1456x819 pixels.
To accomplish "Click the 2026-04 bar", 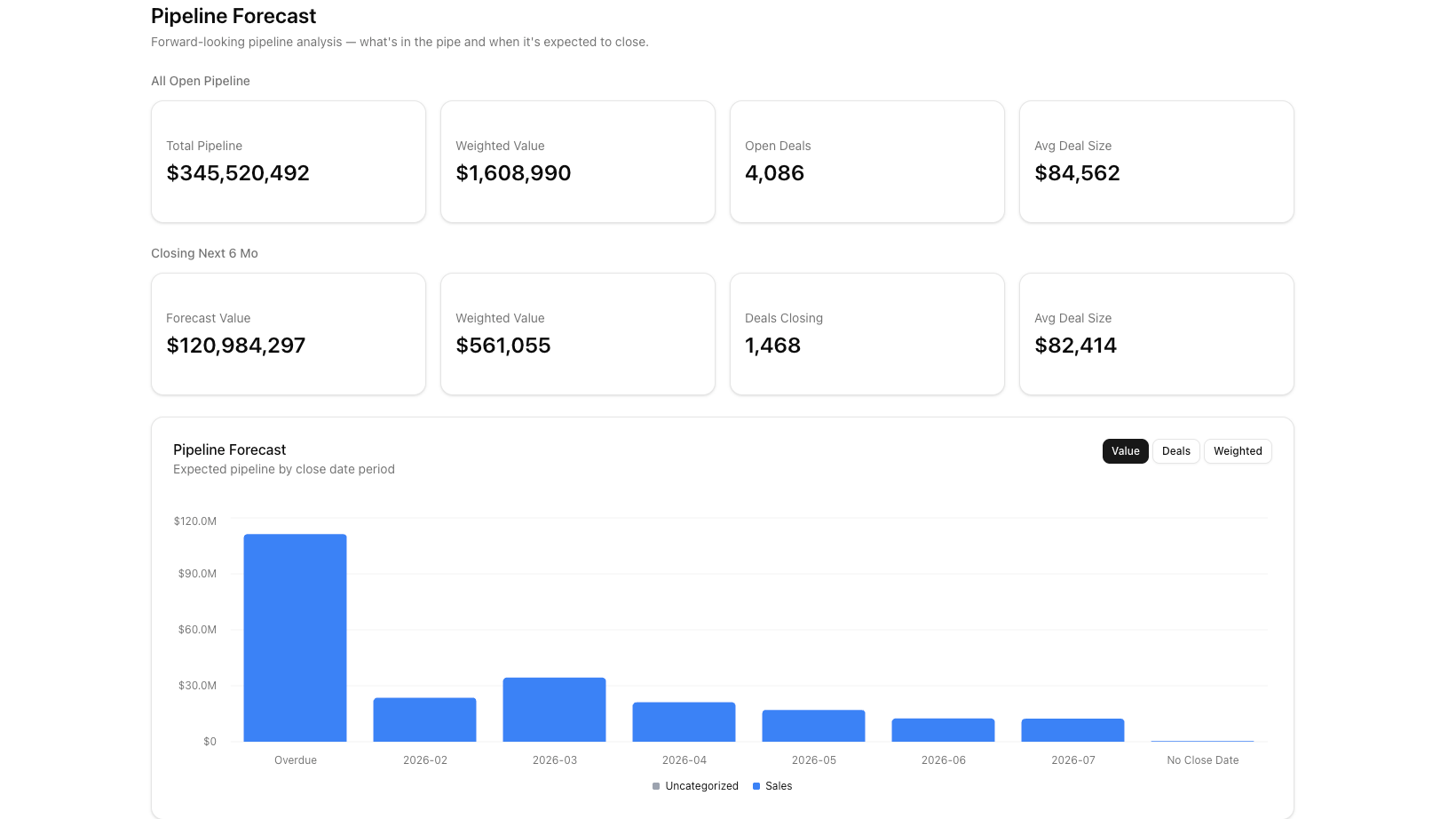I will pyautogui.click(x=684, y=722).
